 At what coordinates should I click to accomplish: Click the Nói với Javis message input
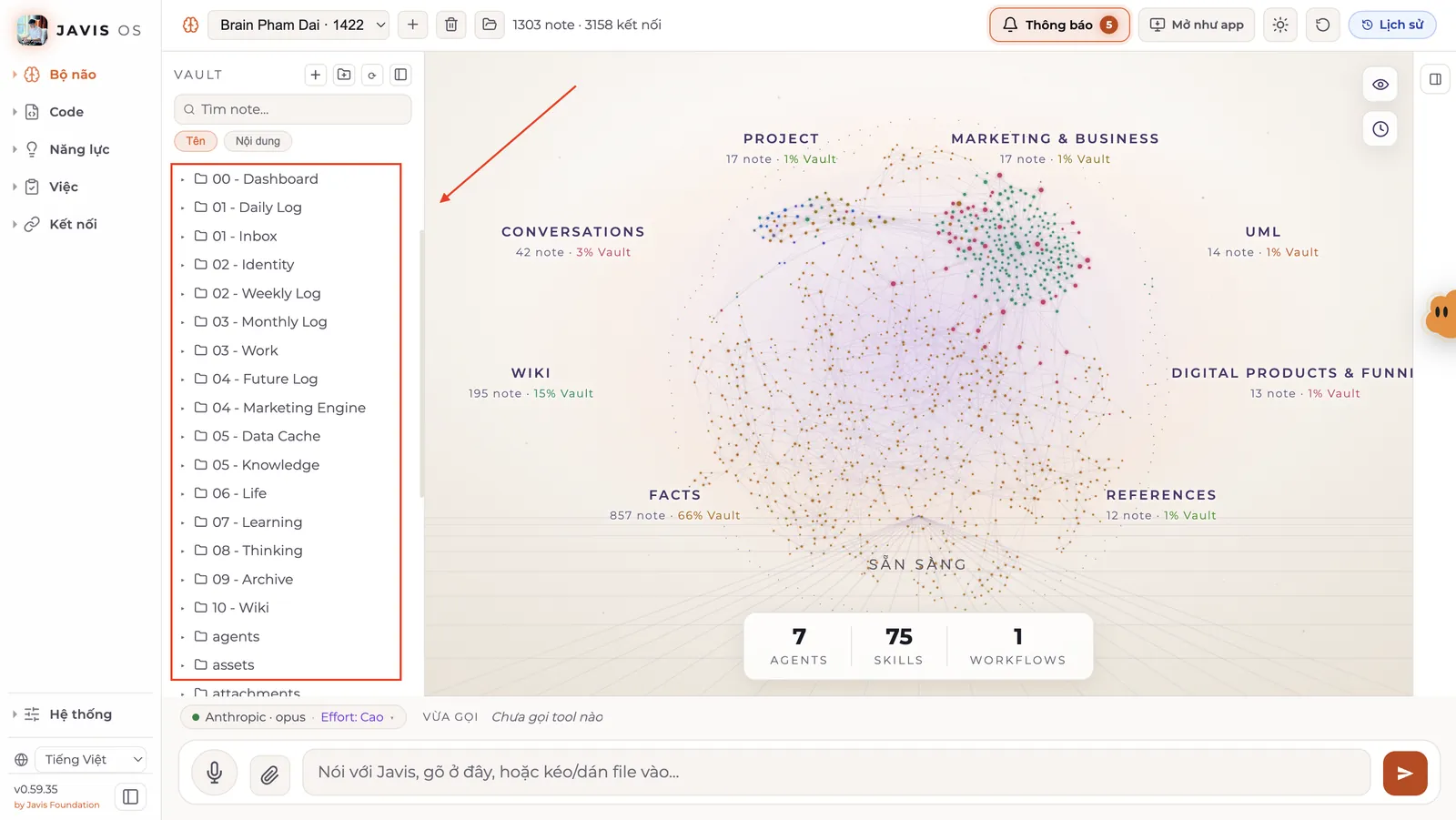tap(836, 773)
